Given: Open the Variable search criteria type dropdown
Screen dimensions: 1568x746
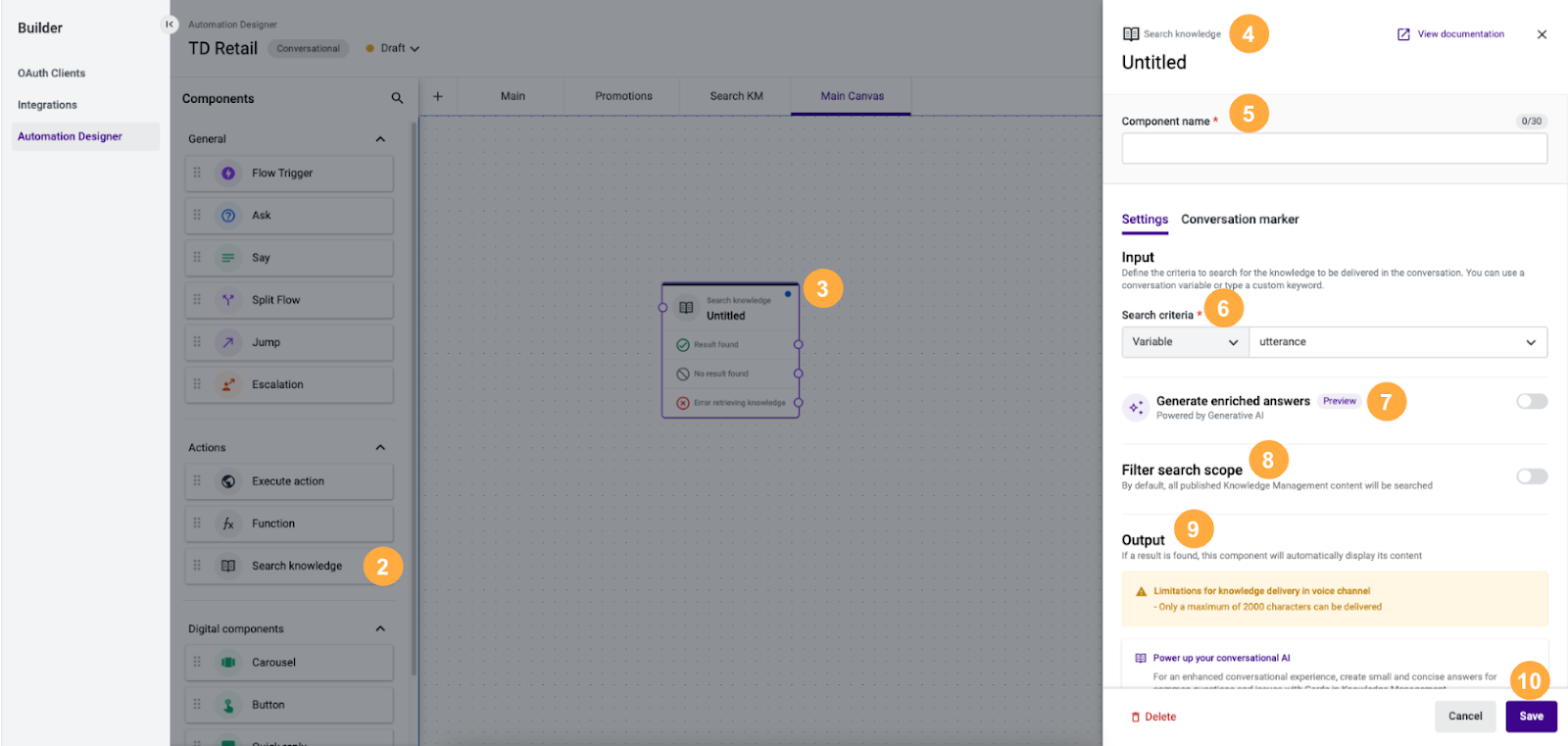Looking at the screenshot, I should coord(1185,342).
